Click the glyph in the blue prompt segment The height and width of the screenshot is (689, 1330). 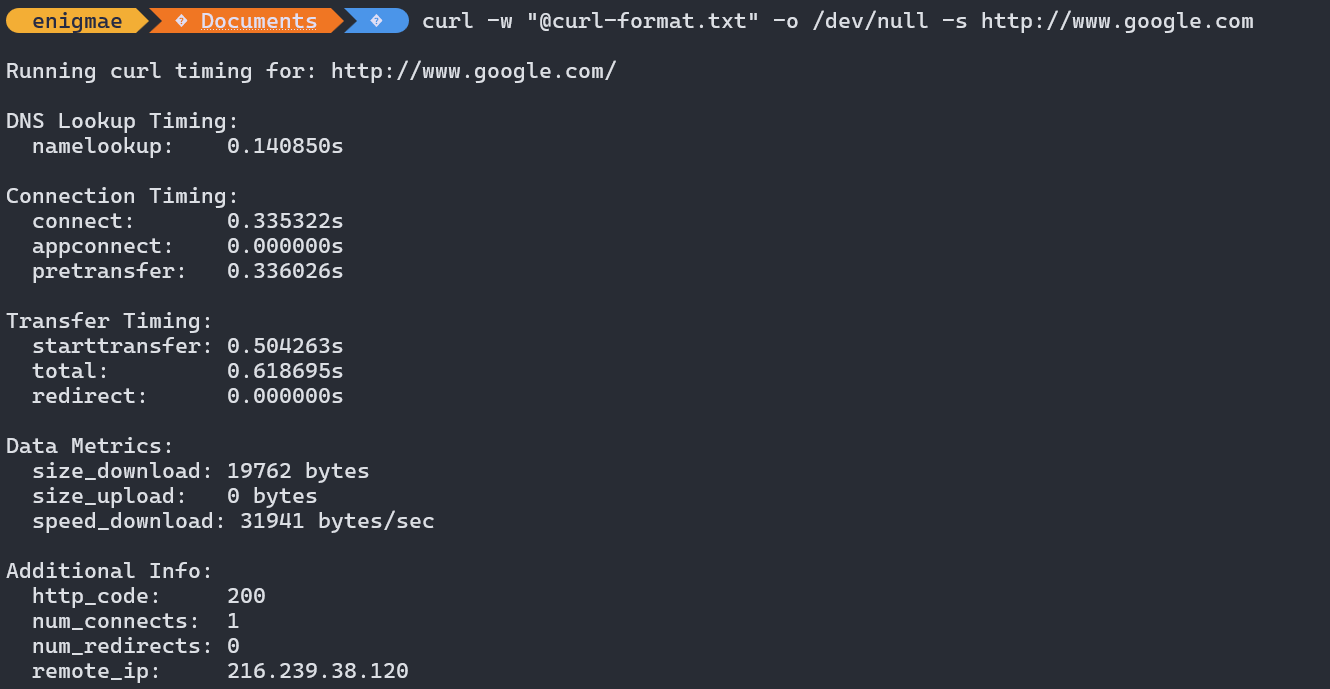[376, 21]
